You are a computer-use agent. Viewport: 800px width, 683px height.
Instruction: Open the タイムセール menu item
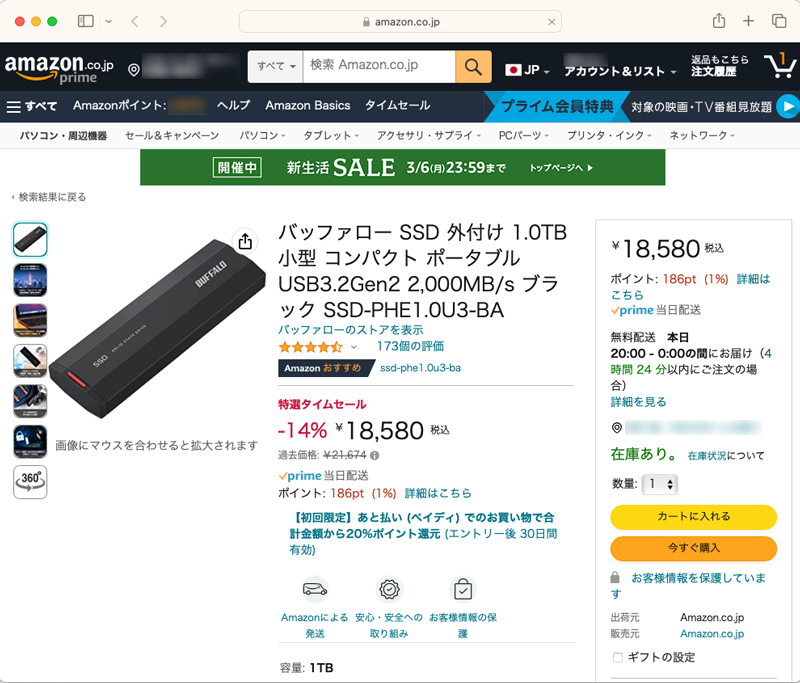pos(397,105)
